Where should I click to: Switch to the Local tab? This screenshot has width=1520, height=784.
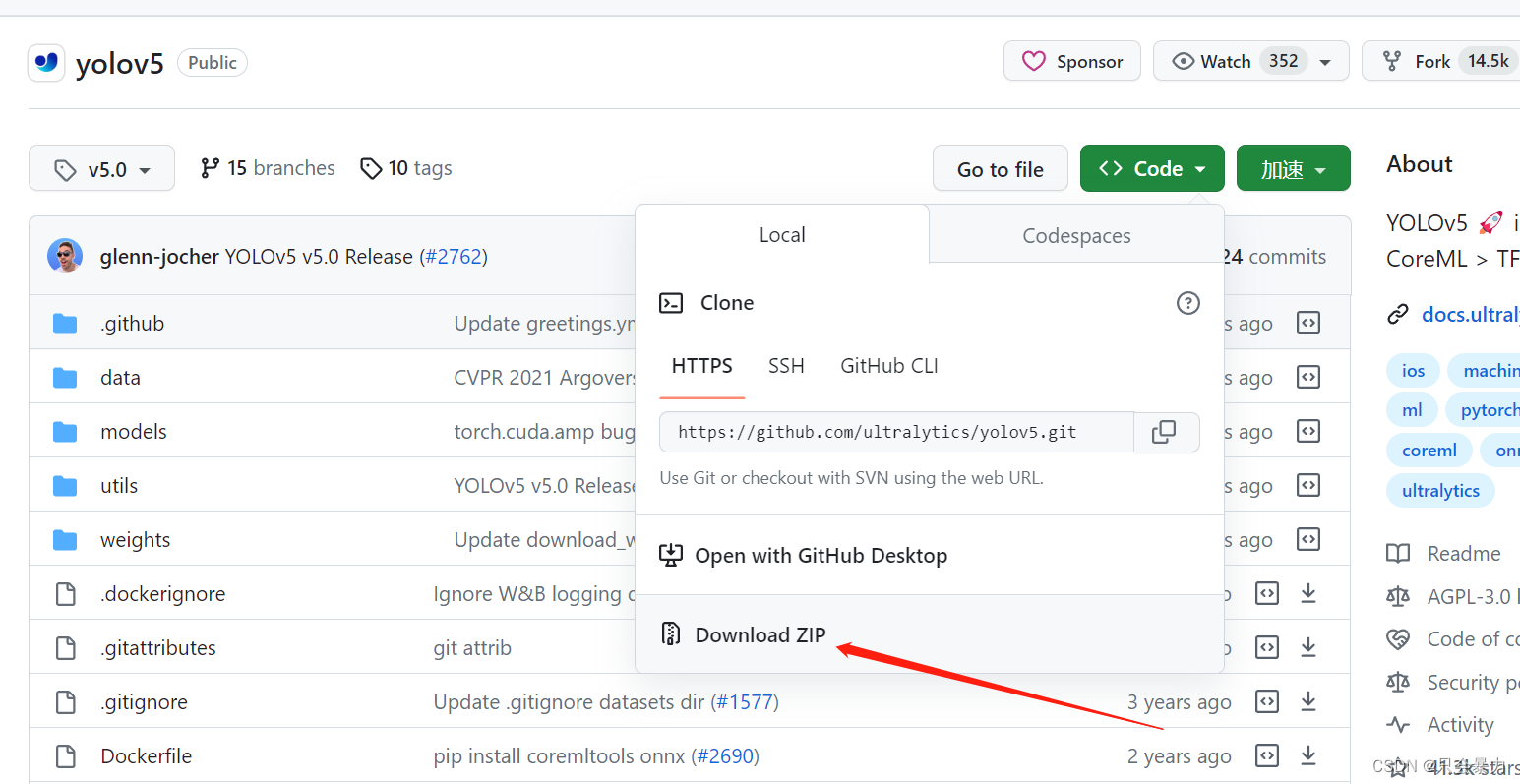pyautogui.click(x=782, y=235)
